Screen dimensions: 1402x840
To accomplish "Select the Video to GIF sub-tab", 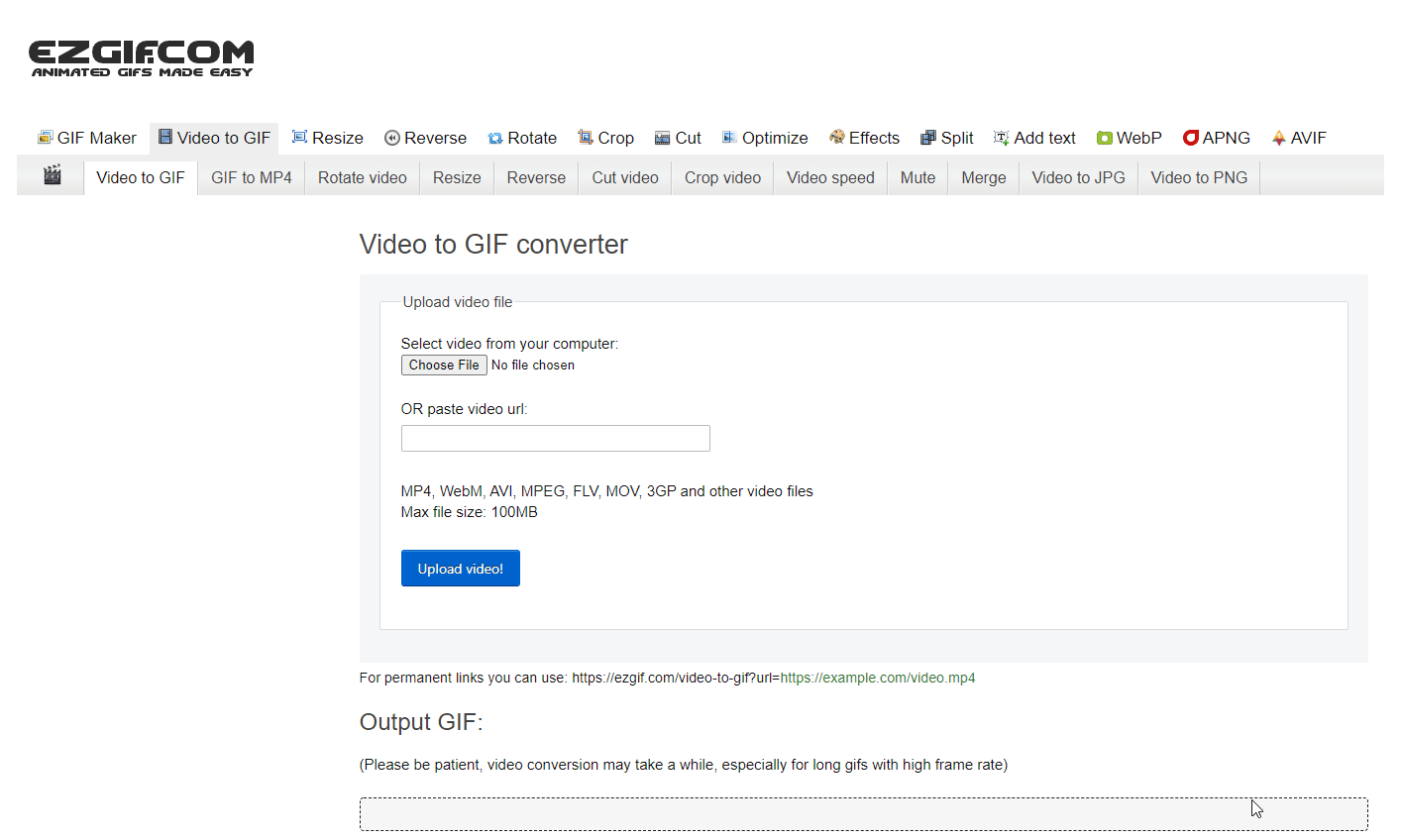I will tap(141, 178).
